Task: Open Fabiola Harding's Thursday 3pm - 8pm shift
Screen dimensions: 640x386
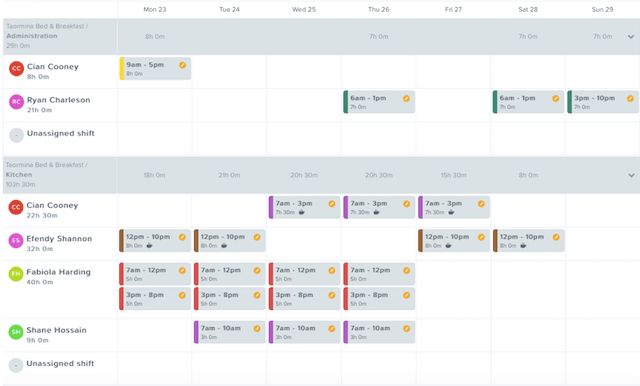Action: [x=379, y=299]
